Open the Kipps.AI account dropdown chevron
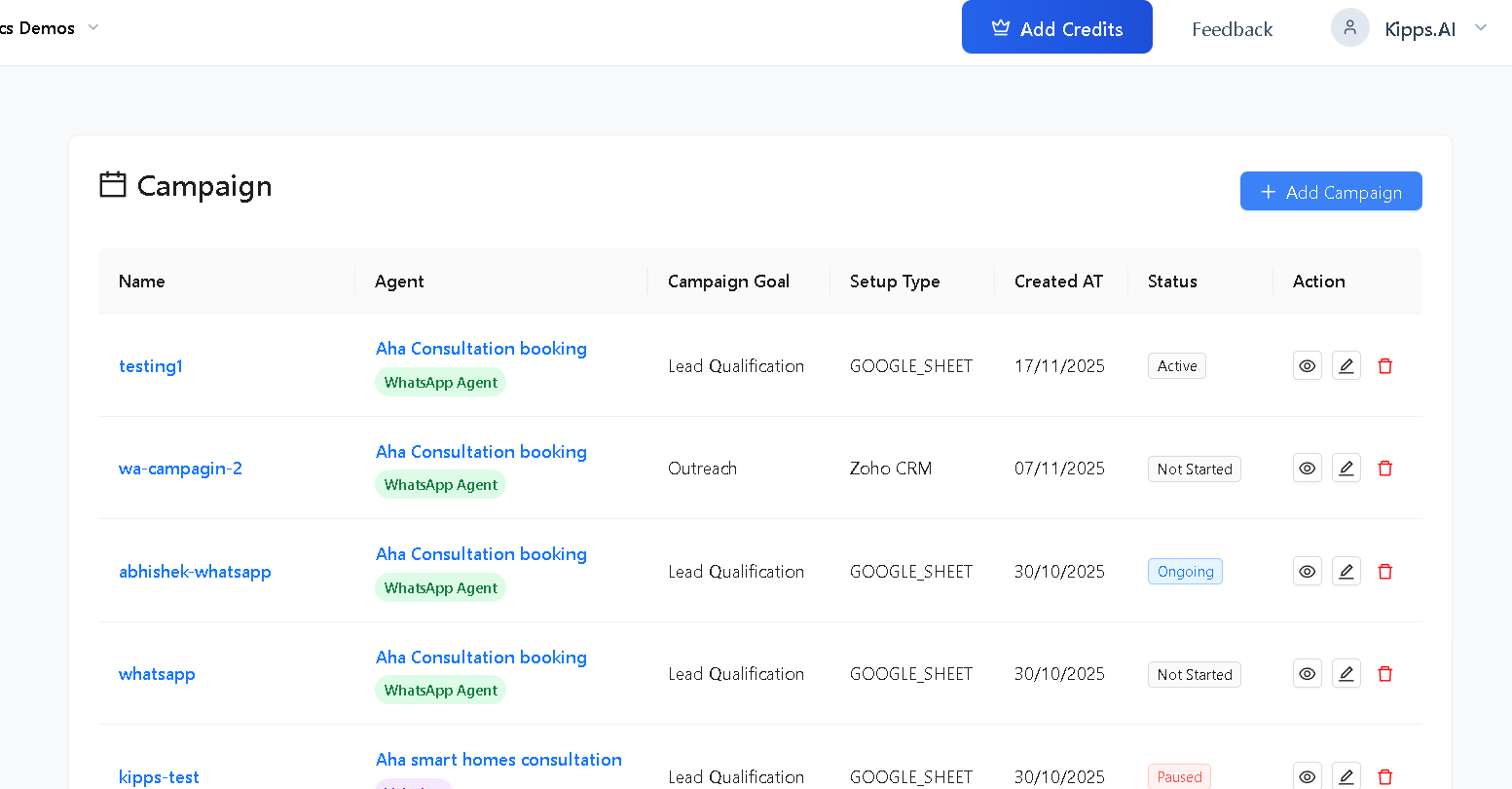The image size is (1512, 789). pos(1481,28)
